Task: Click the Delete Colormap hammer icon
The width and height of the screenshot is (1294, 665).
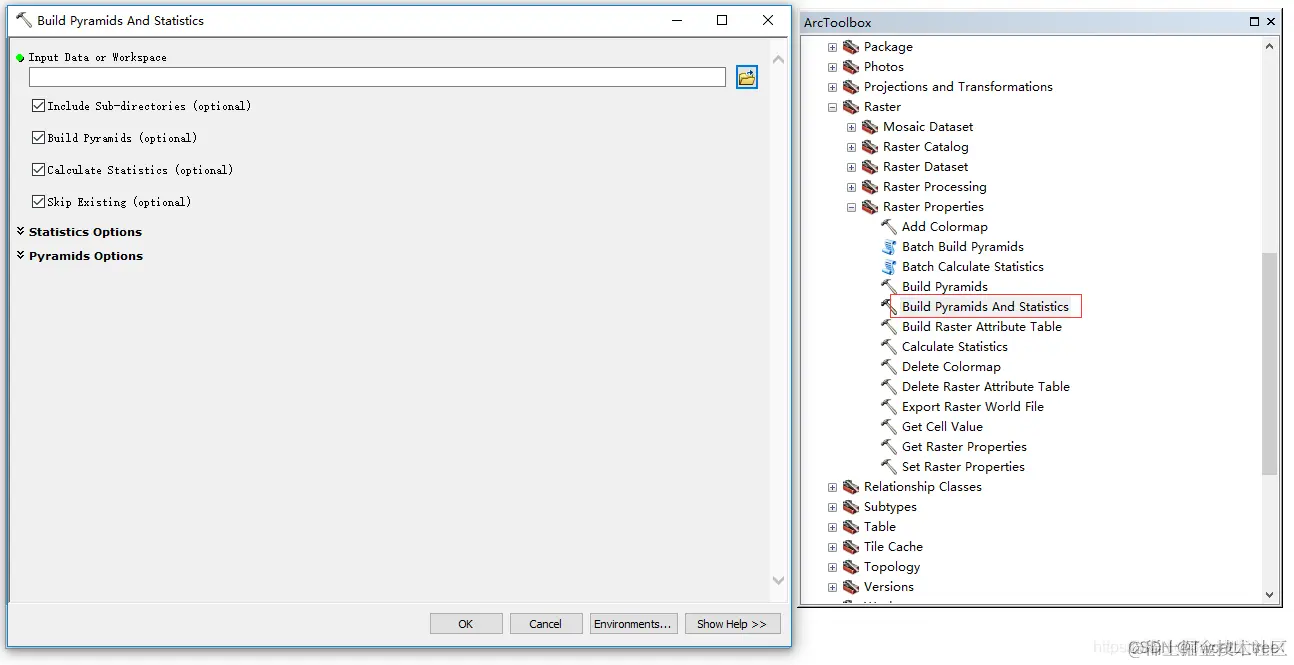Action: tap(889, 367)
